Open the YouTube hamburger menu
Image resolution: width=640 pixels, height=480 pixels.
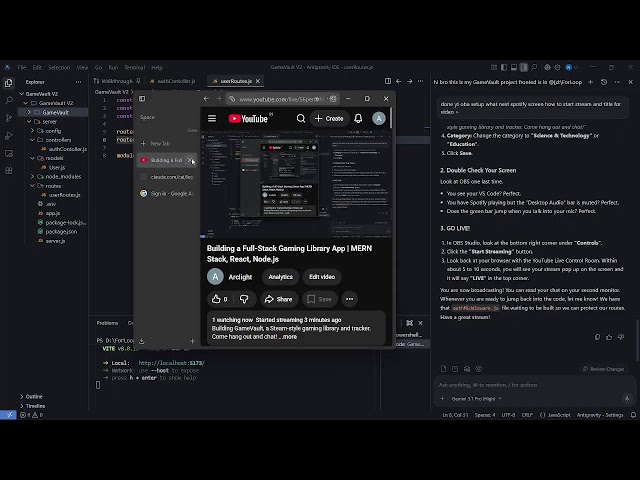pos(212,118)
